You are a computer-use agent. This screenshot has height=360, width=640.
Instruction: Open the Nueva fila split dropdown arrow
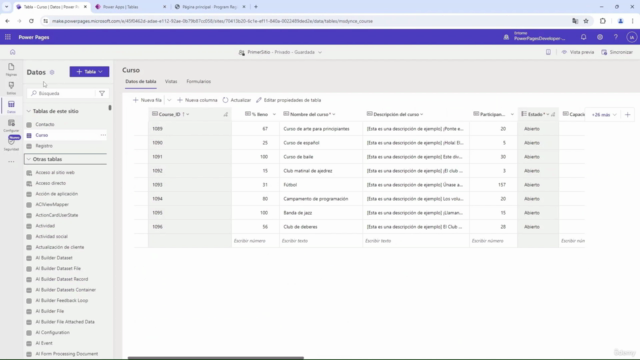[x=169, y=100]
